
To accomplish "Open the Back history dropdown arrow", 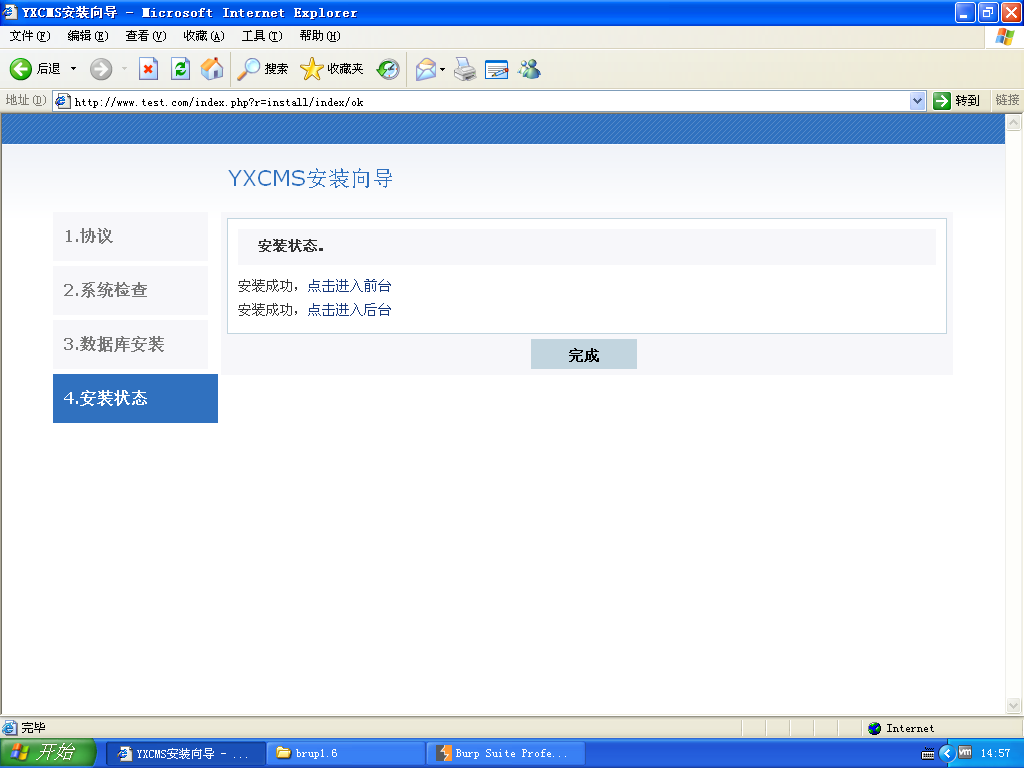I will (73, 69).
